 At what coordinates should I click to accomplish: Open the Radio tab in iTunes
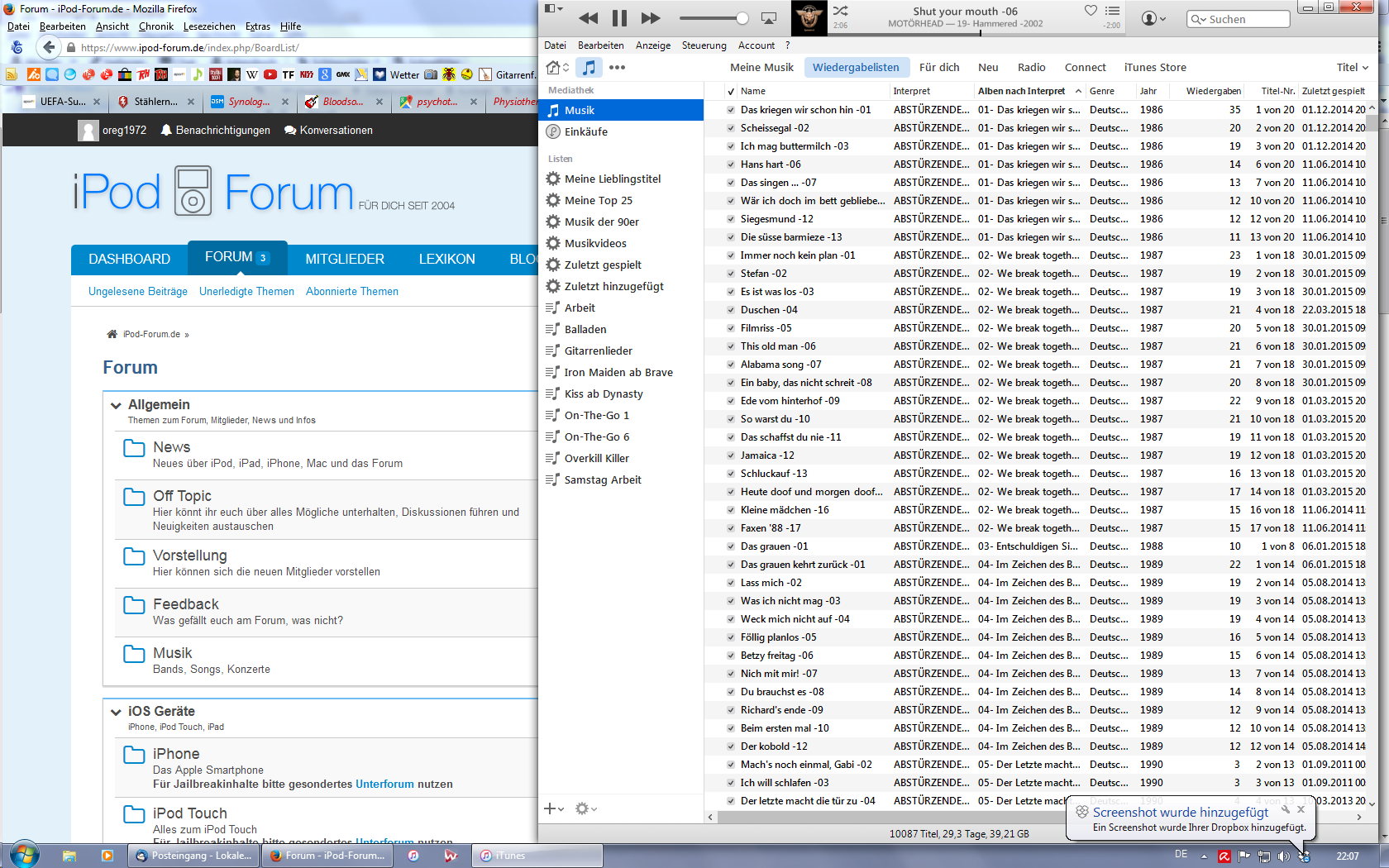coord(1031,68)
